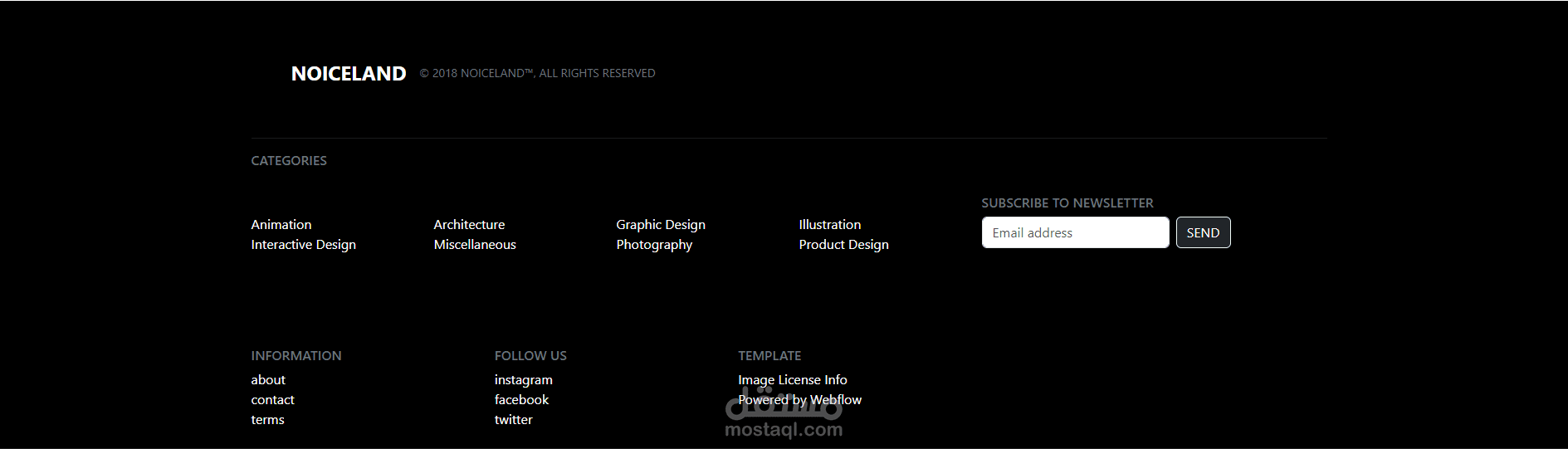
Task: Click the CATEGORIES heading text
Action: (289, 160)
